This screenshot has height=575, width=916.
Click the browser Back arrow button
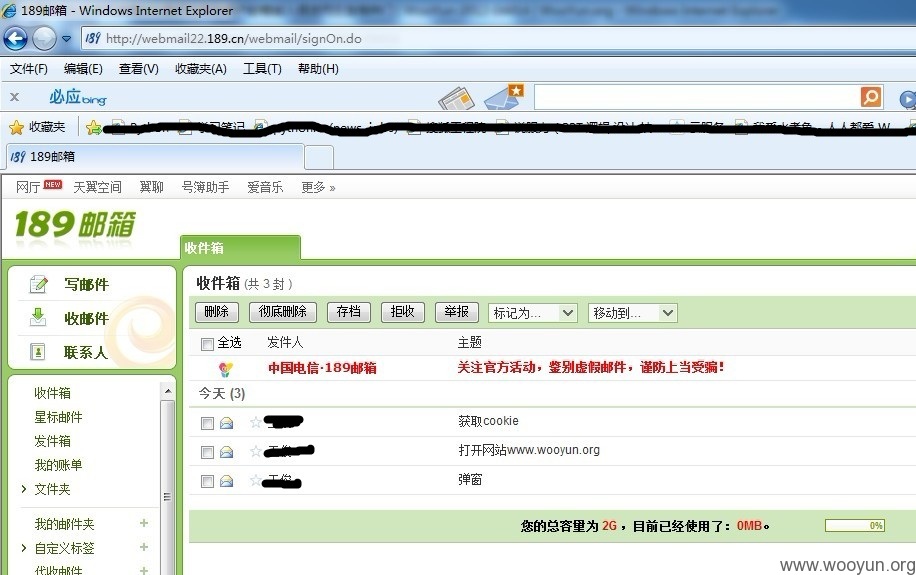(x=16, y=39)
